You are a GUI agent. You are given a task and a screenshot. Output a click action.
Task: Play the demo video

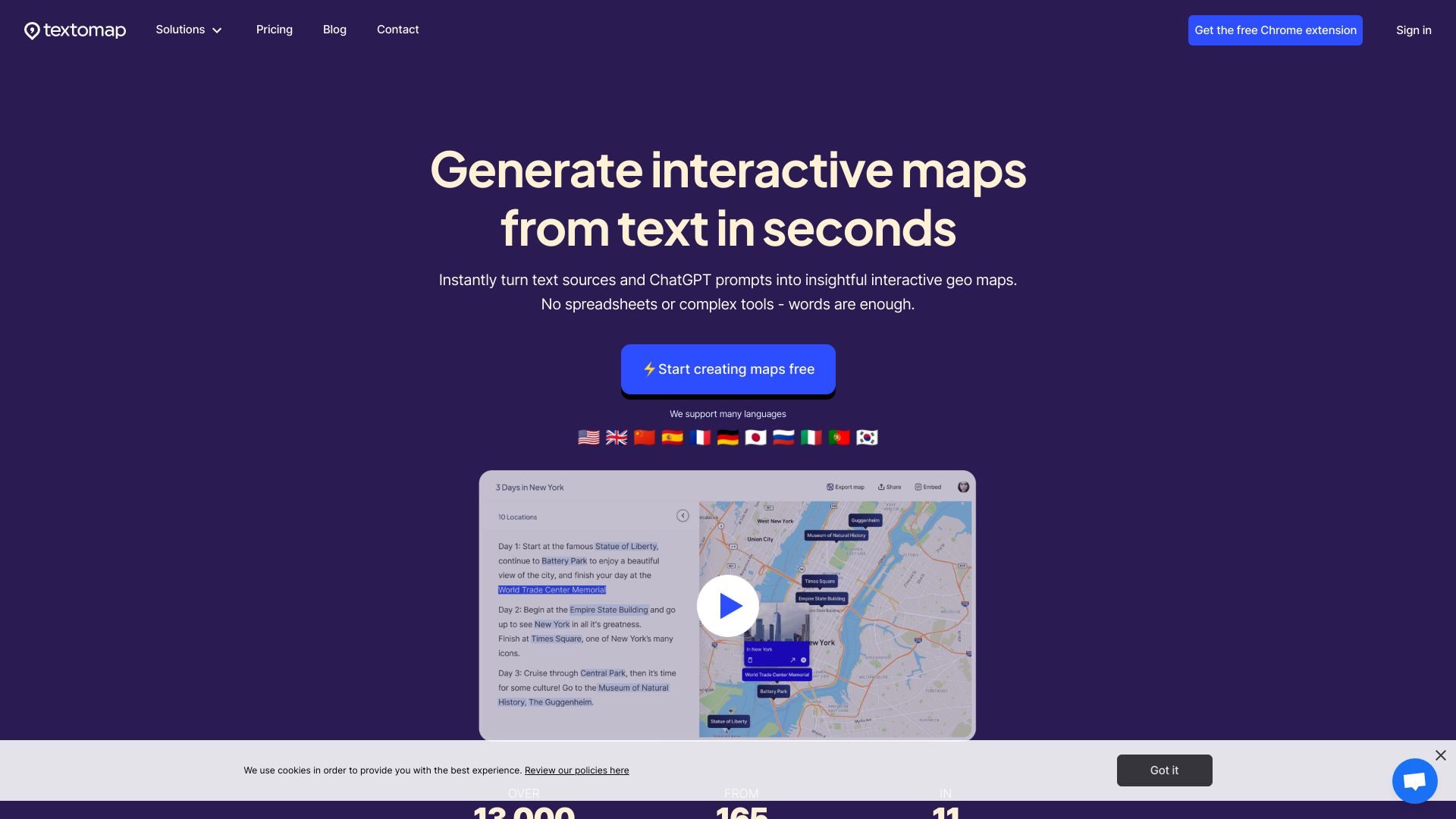[x=728, y=605]
